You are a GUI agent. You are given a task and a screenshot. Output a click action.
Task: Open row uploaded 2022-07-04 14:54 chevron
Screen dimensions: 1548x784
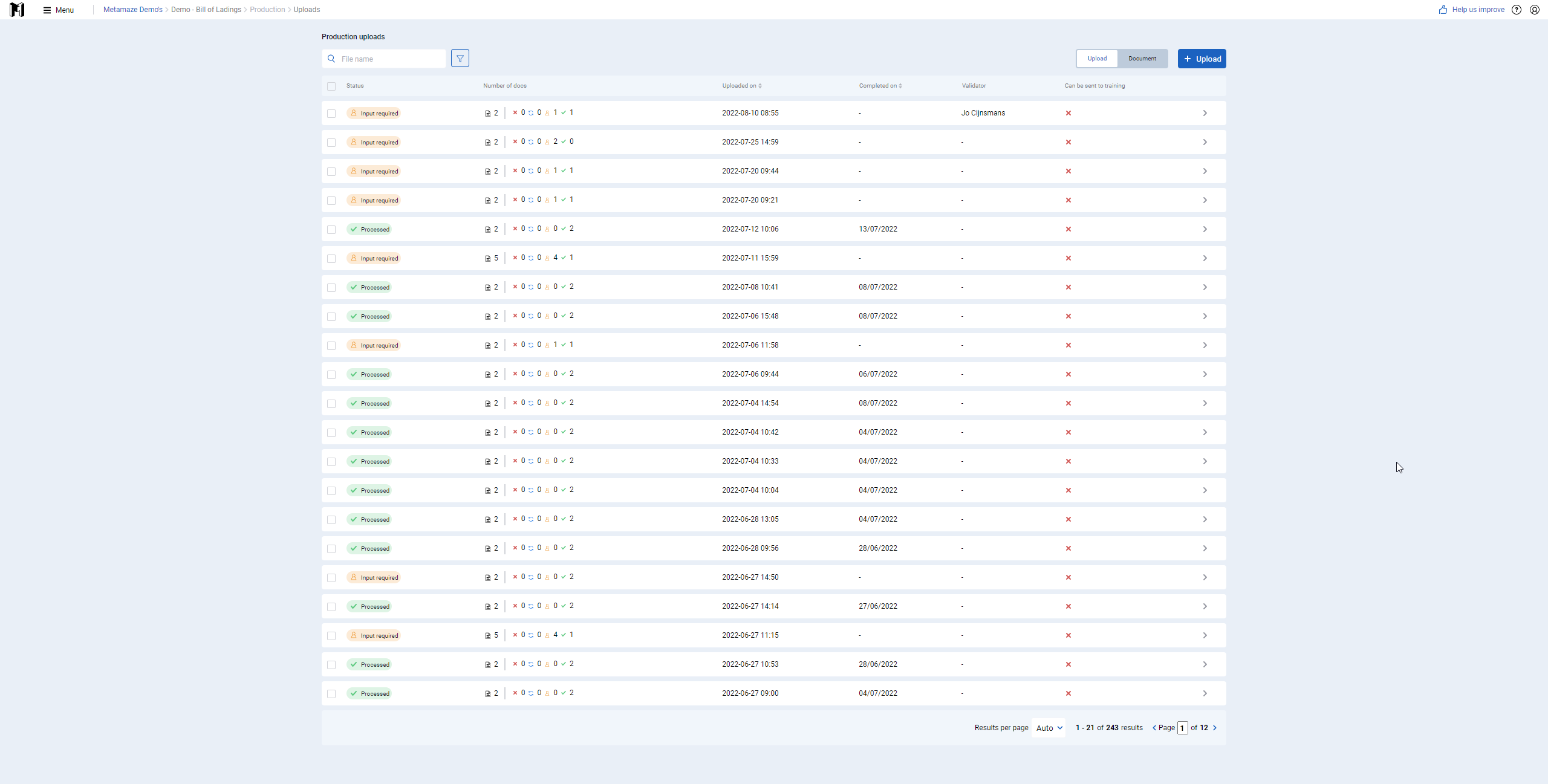[x=1205, y=403]
